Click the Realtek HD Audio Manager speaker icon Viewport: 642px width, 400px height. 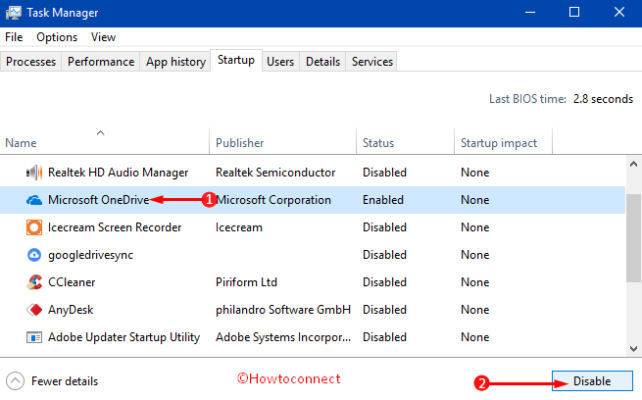pyautogui.click(x=34, y=172)
